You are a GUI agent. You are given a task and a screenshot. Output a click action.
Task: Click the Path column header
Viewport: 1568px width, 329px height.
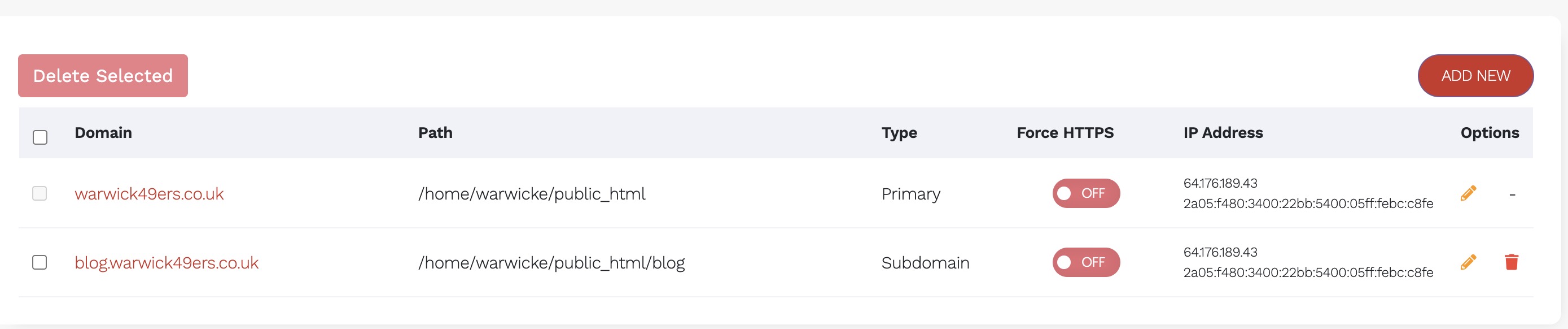(435, 133)
